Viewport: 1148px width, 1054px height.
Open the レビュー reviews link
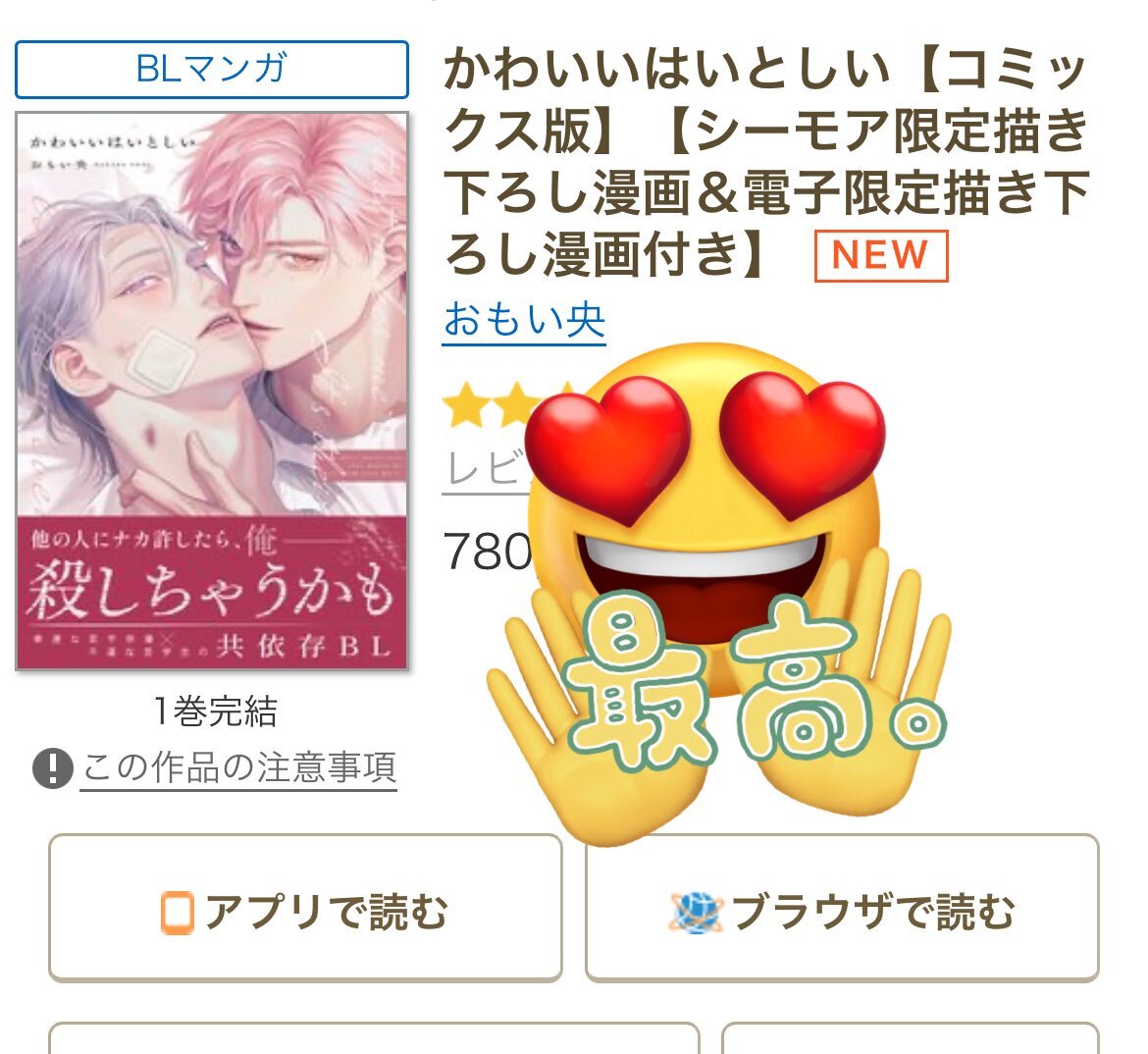click(x=486, y=469)
